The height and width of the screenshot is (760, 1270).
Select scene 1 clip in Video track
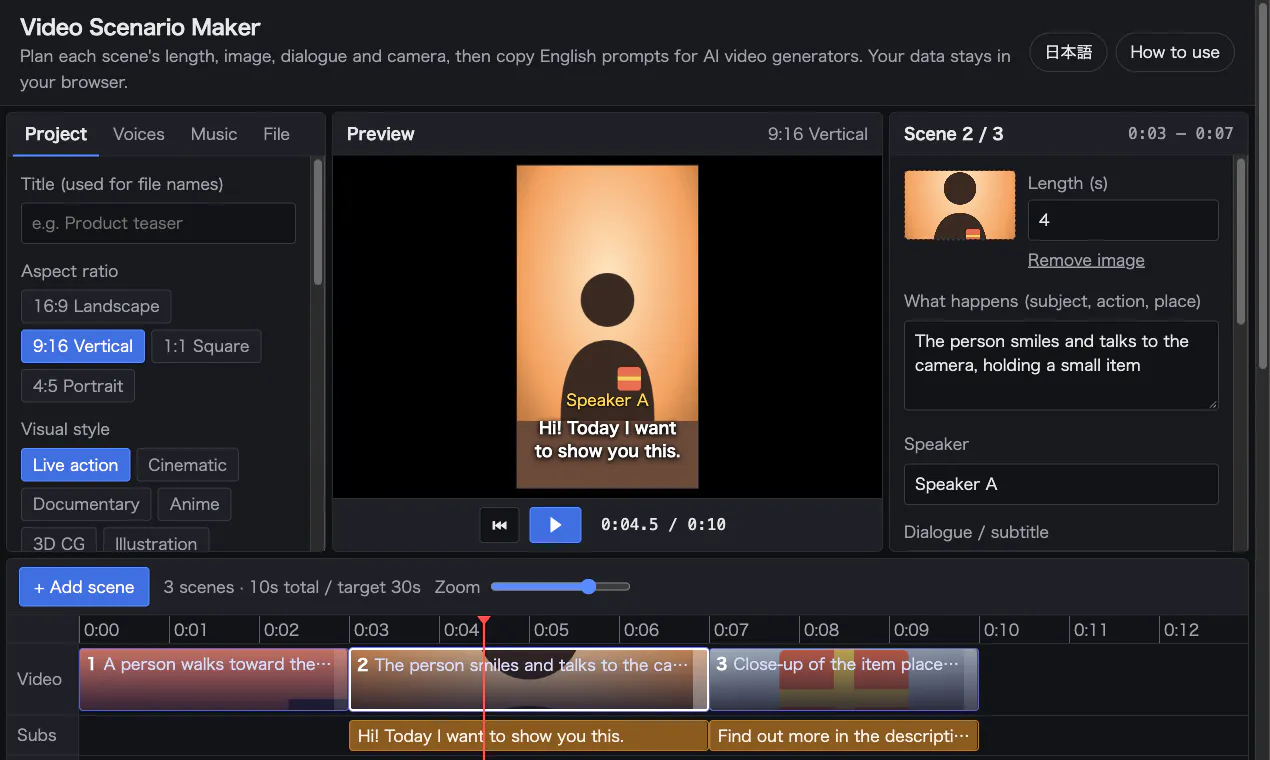click(x=214, y=679)
